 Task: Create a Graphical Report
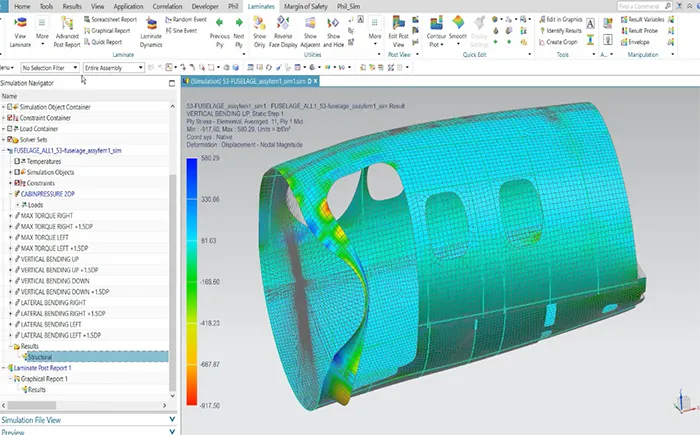tap(107, 31)
